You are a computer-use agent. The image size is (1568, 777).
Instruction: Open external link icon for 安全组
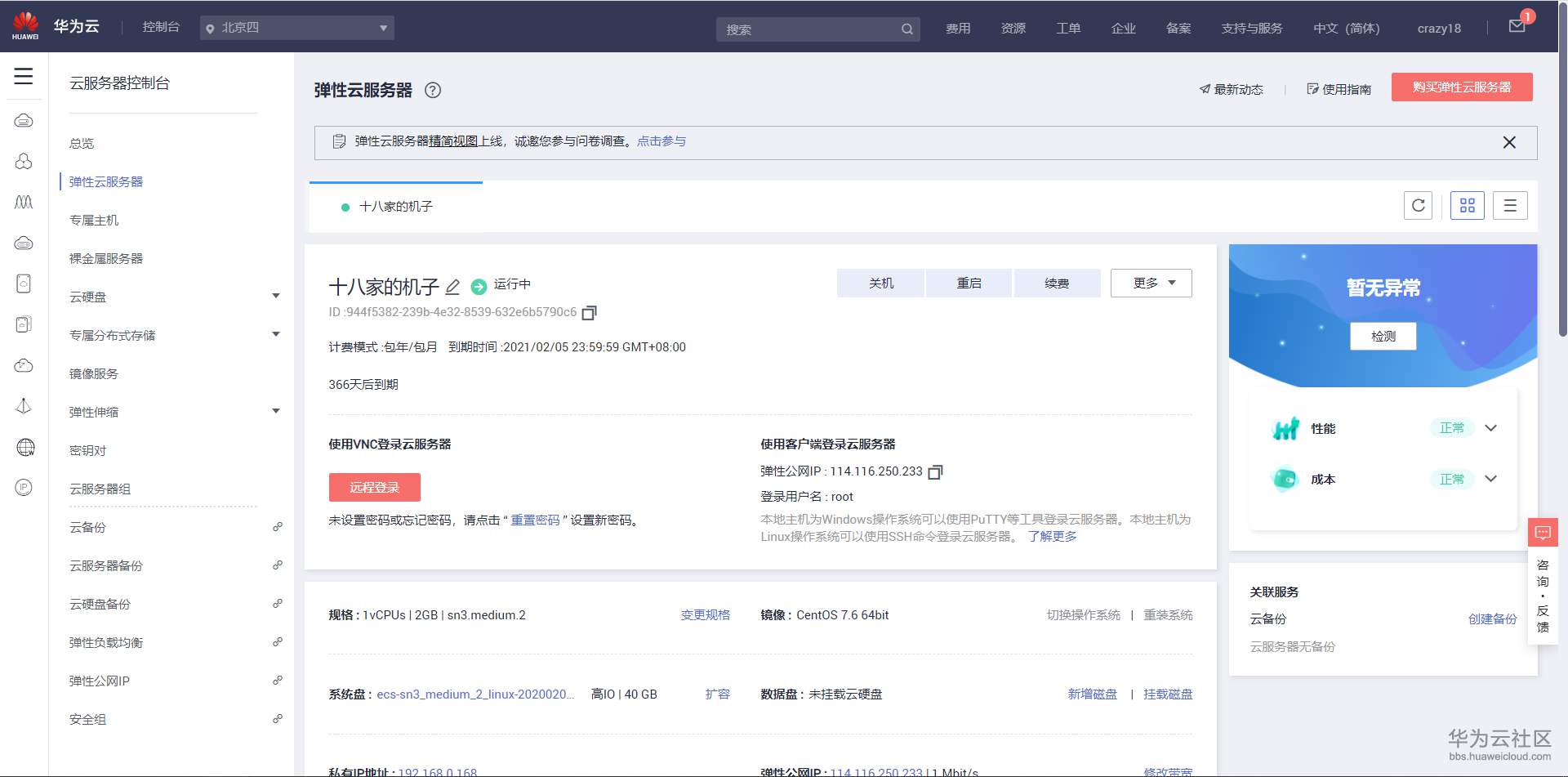pos(278,719)
